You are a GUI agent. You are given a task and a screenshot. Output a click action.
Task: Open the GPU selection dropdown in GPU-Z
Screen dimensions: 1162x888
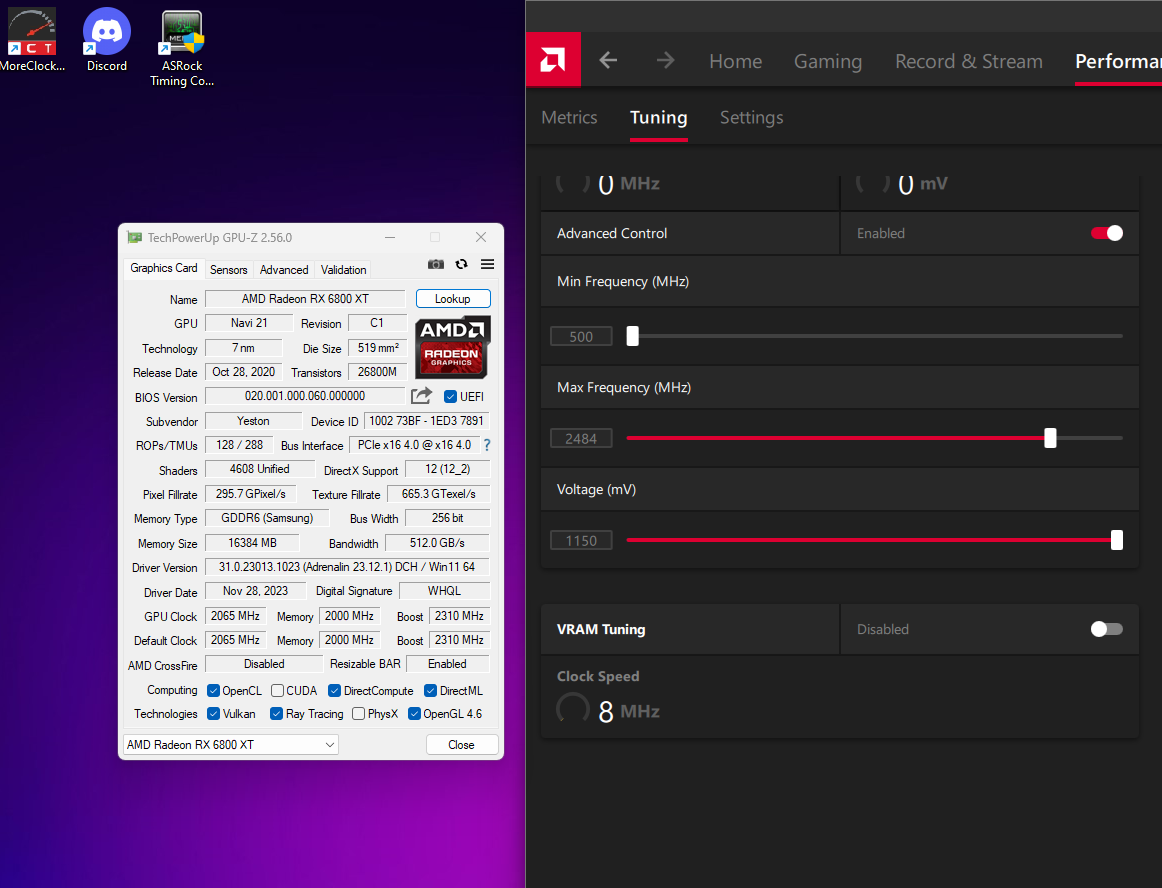click(230, 744)
